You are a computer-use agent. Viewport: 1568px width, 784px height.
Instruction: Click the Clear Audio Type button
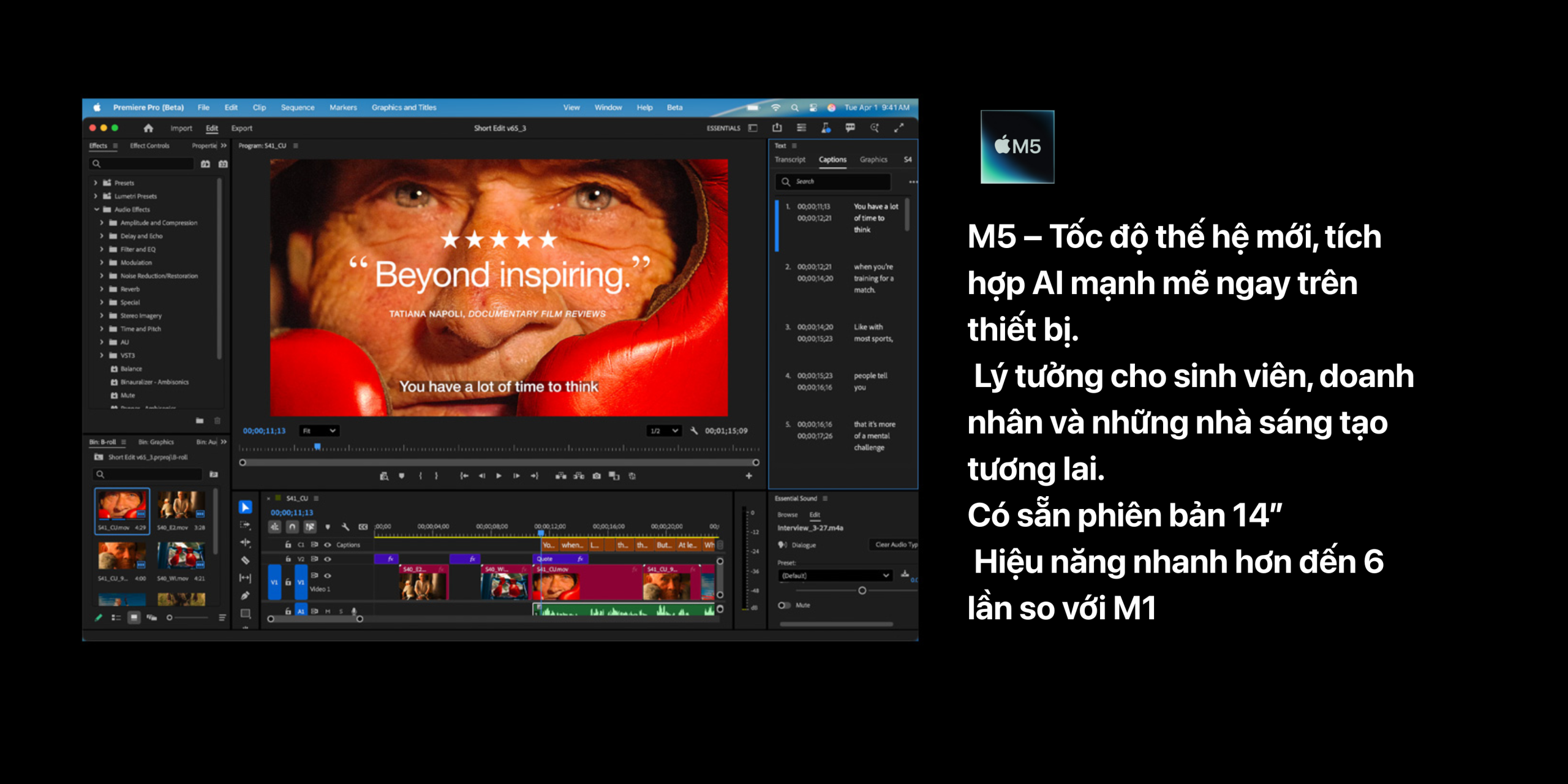click(894, 545)
